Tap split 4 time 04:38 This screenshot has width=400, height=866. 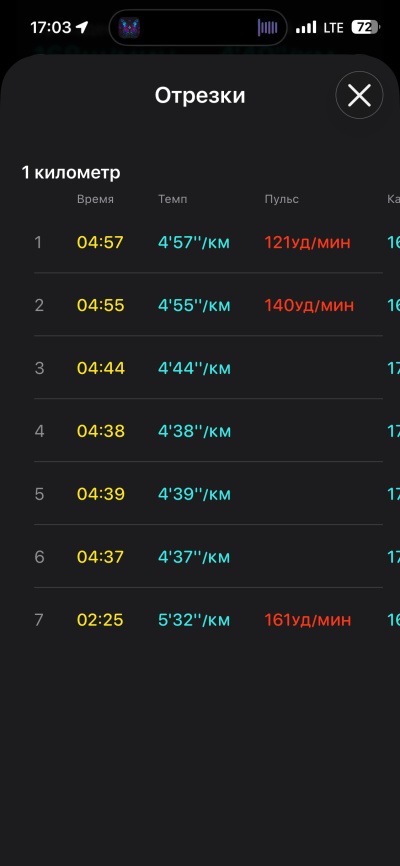tap(101, 431)
